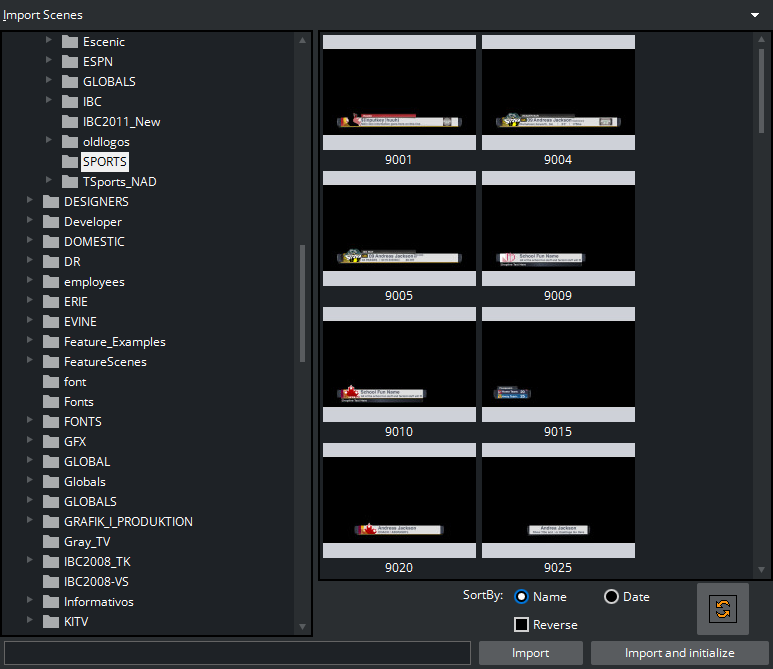Select scene thumbnail 9015

click(558, 372)
